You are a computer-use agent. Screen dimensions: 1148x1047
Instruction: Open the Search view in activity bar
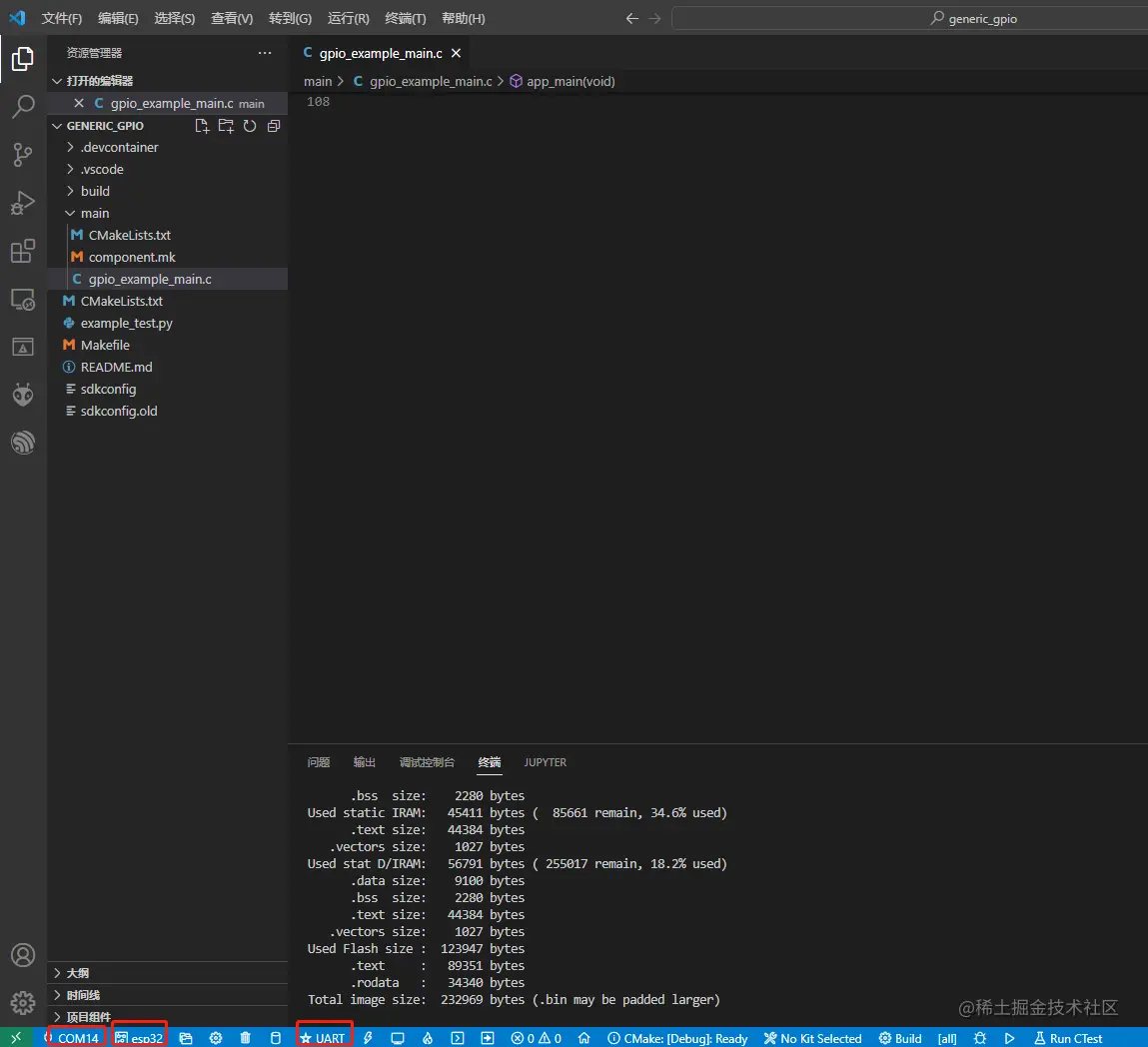(23, 107)
